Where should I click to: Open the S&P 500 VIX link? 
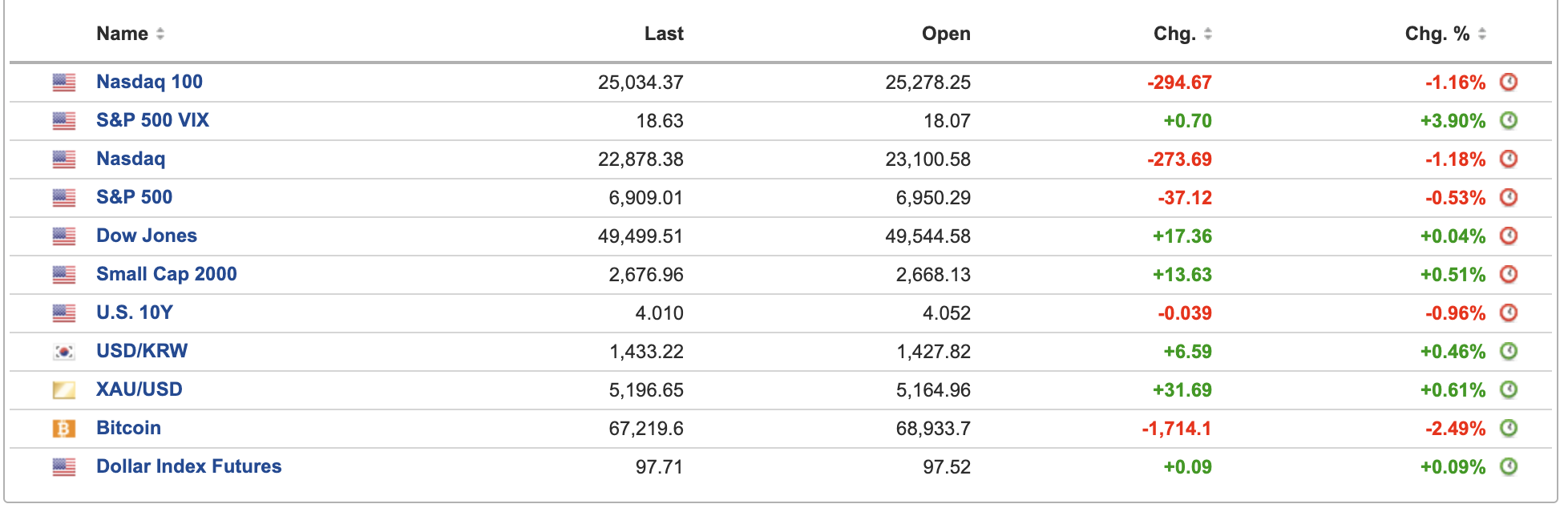tap(152, 120)
